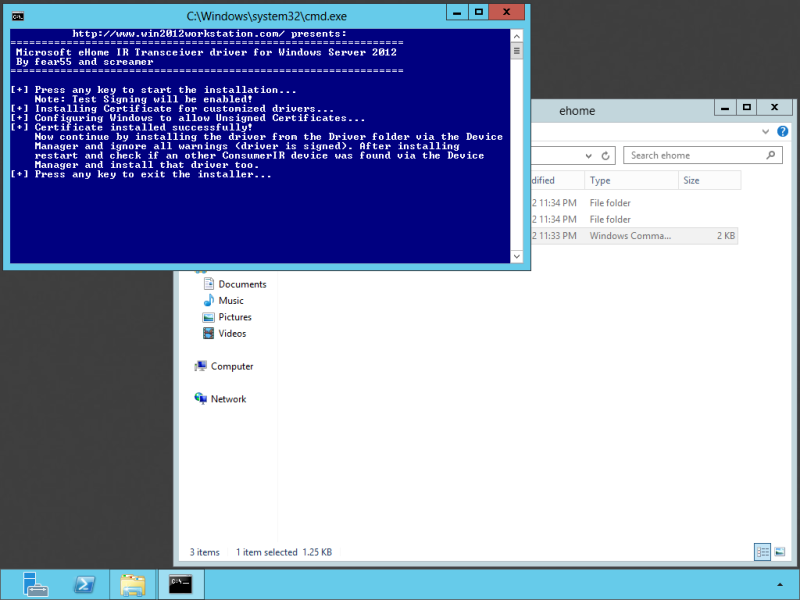Select the second File folder row
Screen dimensions: 800x600
634,219
